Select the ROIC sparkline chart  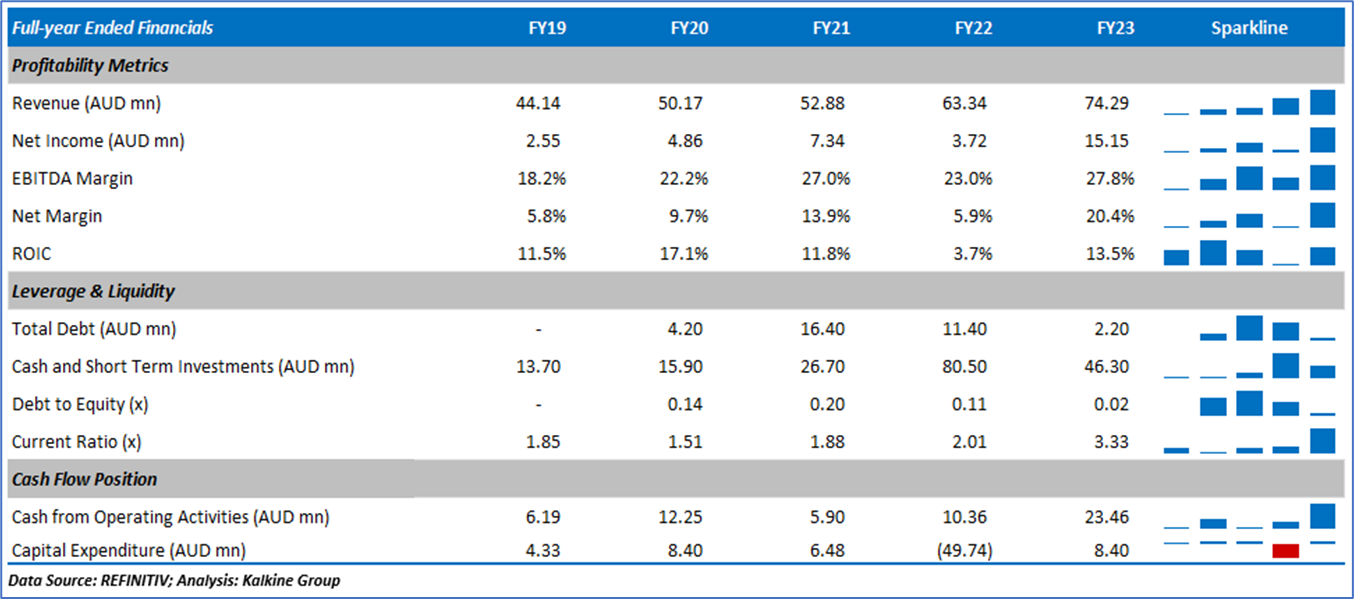point(1249,253)
